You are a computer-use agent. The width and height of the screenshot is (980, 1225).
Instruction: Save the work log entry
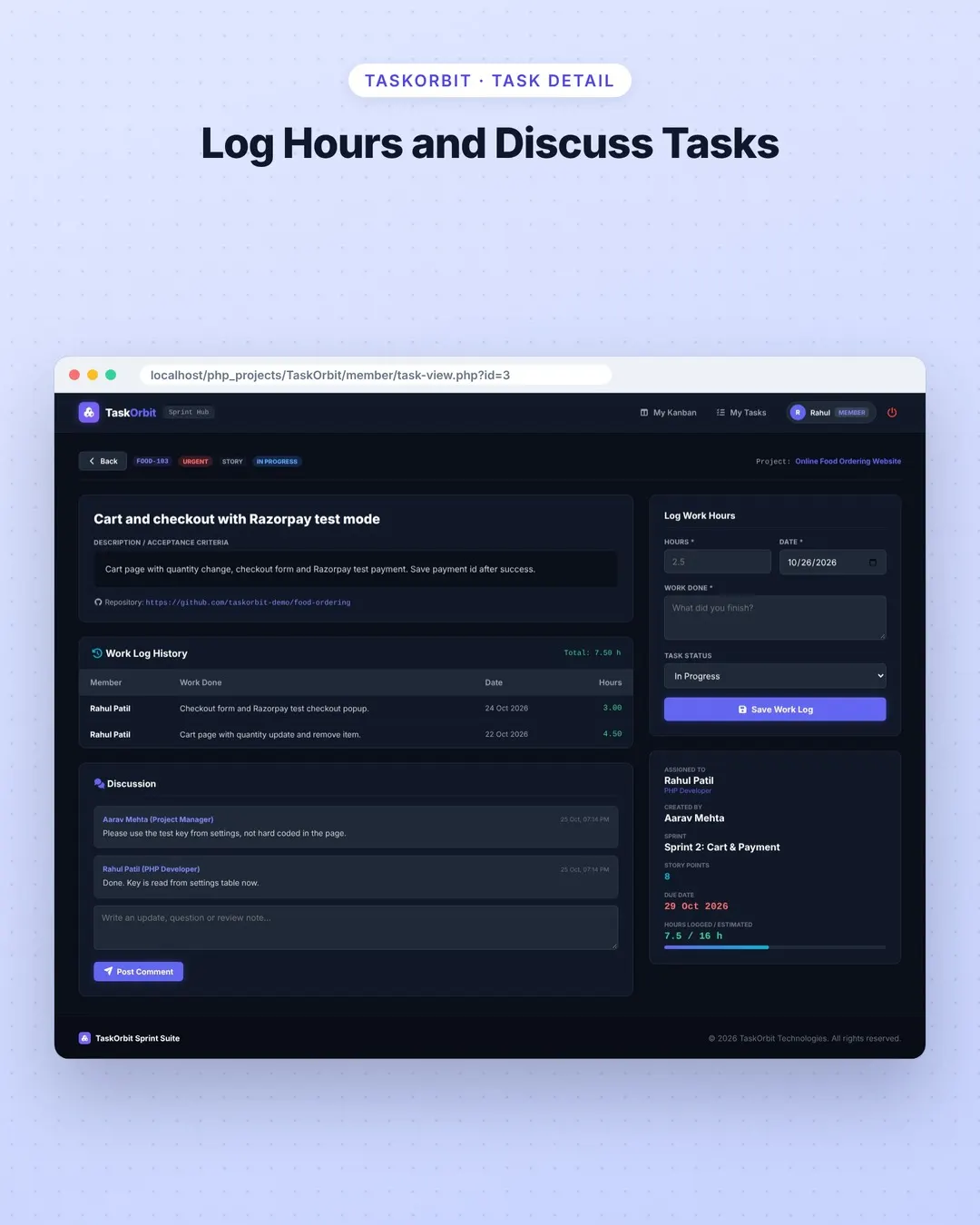coord(775,710)
